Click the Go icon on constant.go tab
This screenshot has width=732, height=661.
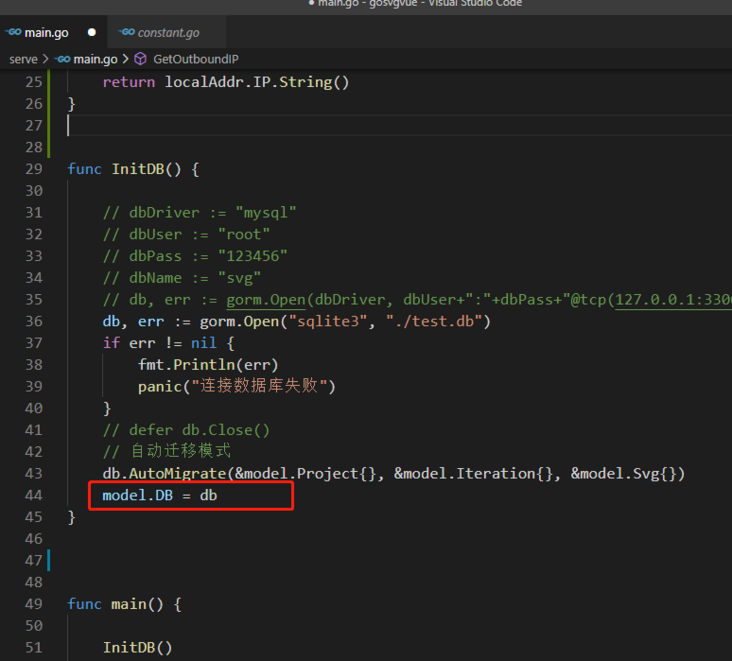click(126, 33)
